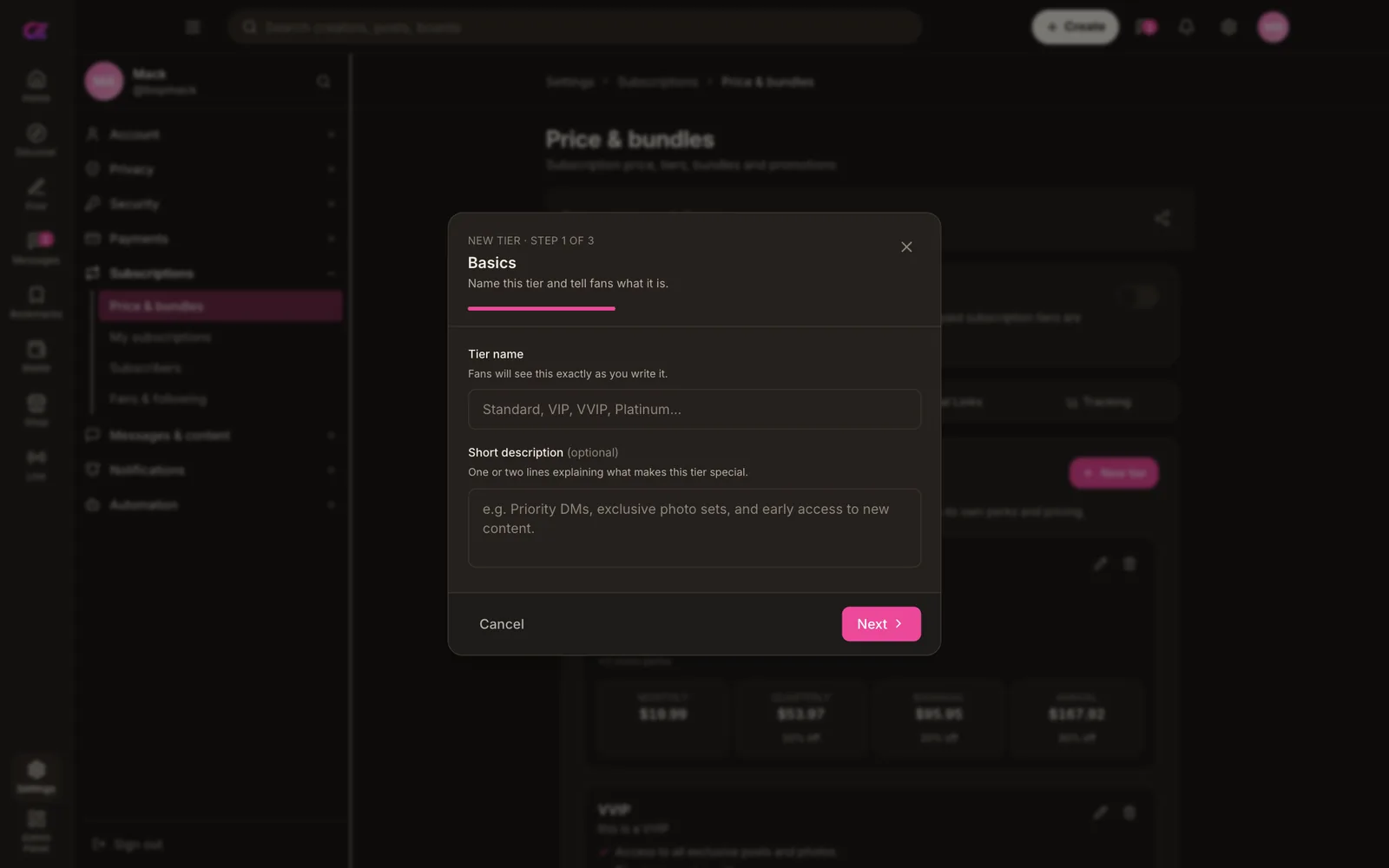Click the Sign out link
Screen dimensions: 1389x868
[128, 844]
